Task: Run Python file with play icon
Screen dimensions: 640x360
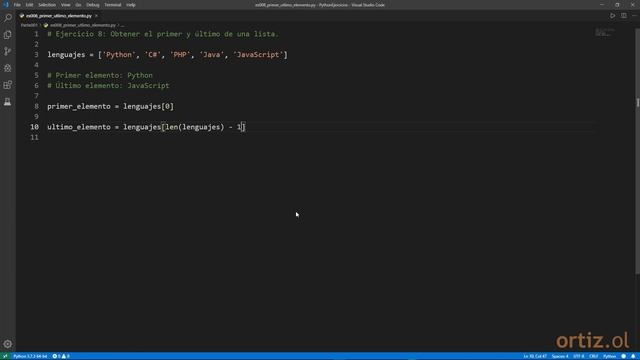Action: click(612, 16)
